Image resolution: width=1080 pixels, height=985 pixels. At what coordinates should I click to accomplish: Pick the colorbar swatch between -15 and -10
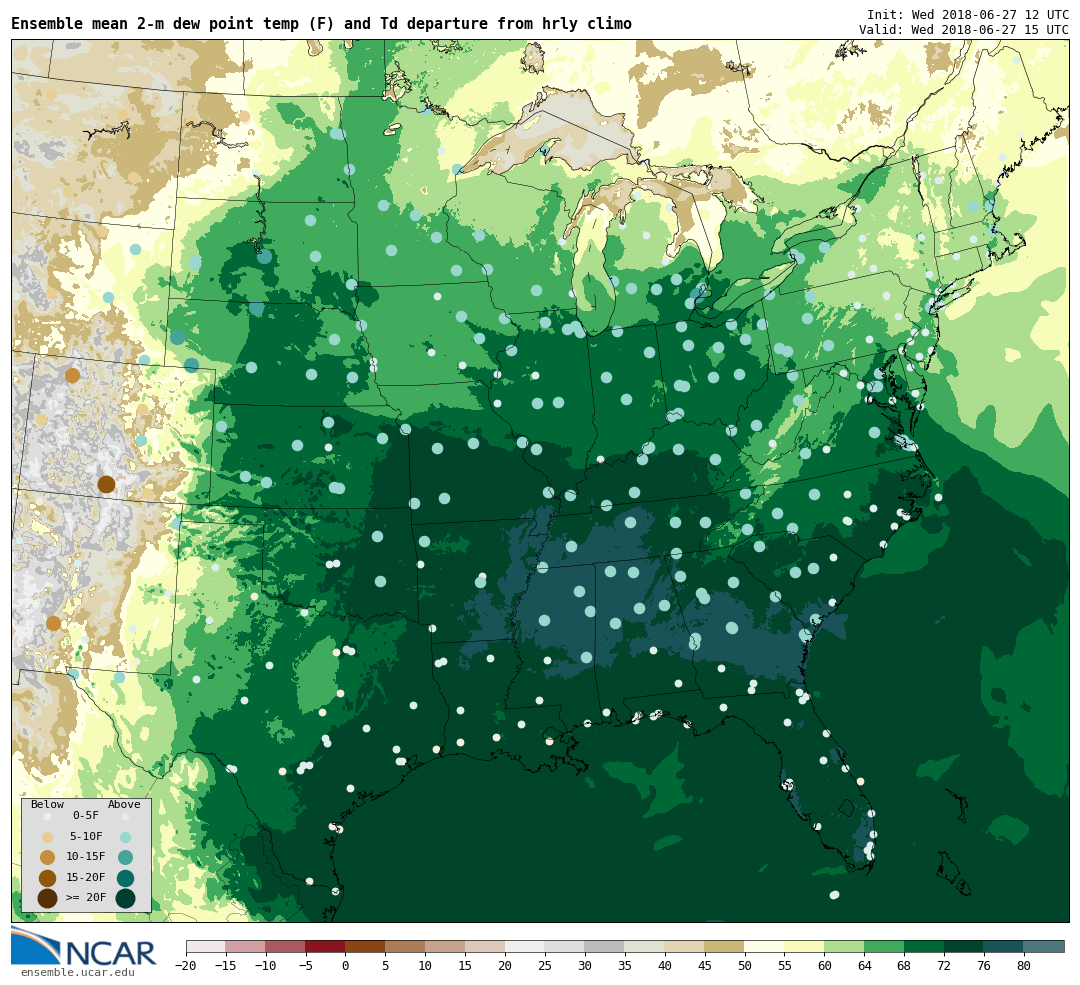pos(246,946)
